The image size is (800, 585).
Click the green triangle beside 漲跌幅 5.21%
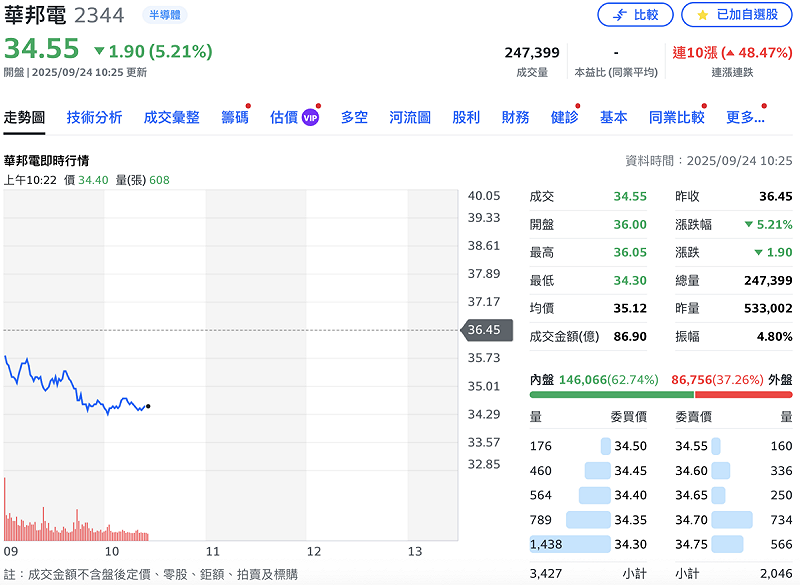tap(748, 224)
